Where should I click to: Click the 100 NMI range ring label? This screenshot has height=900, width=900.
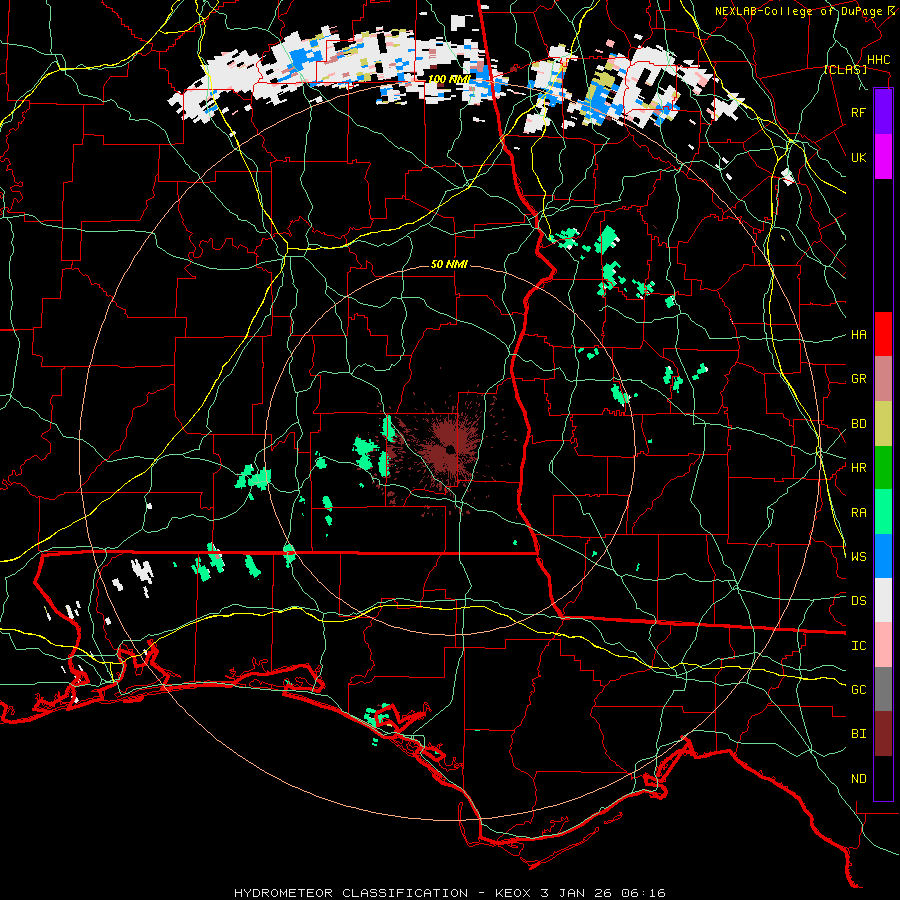click(449, 79)
